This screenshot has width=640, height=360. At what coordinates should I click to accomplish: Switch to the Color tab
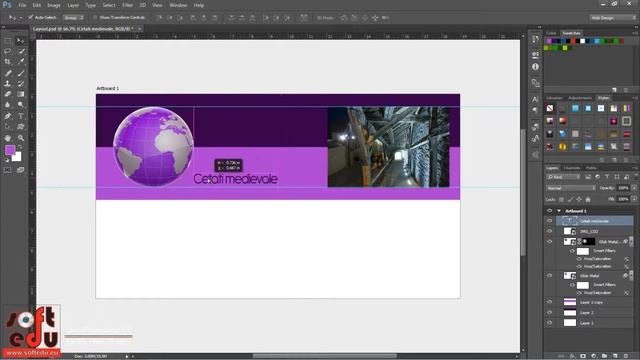pos(551,33)
